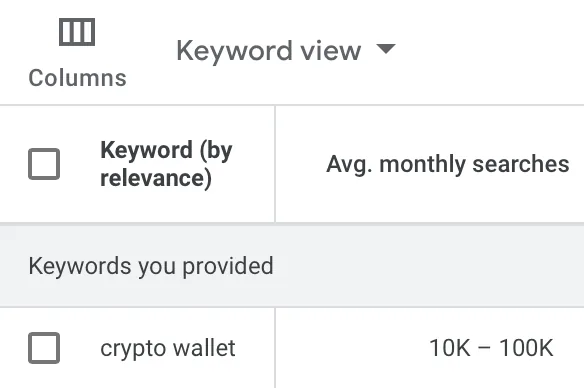584x388 pixels.
Task: Click the word Keyword in Keyword view
Action: click(235, 51)
